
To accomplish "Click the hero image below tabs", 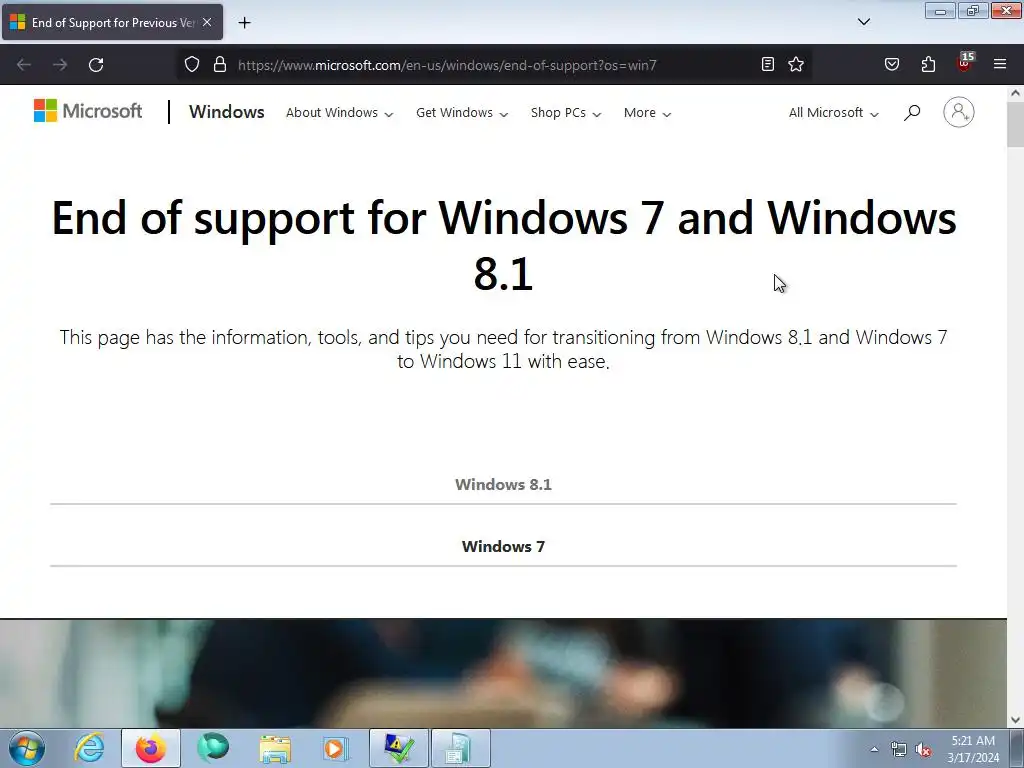I will tap(504, 673).
